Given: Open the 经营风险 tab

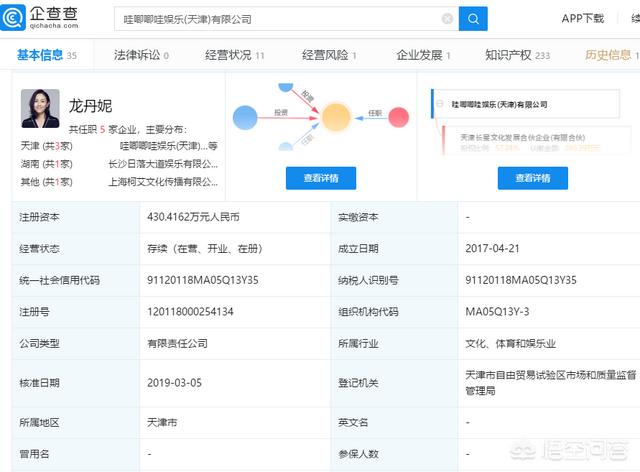Looking at the screenshot, I should tap(329, 55).
